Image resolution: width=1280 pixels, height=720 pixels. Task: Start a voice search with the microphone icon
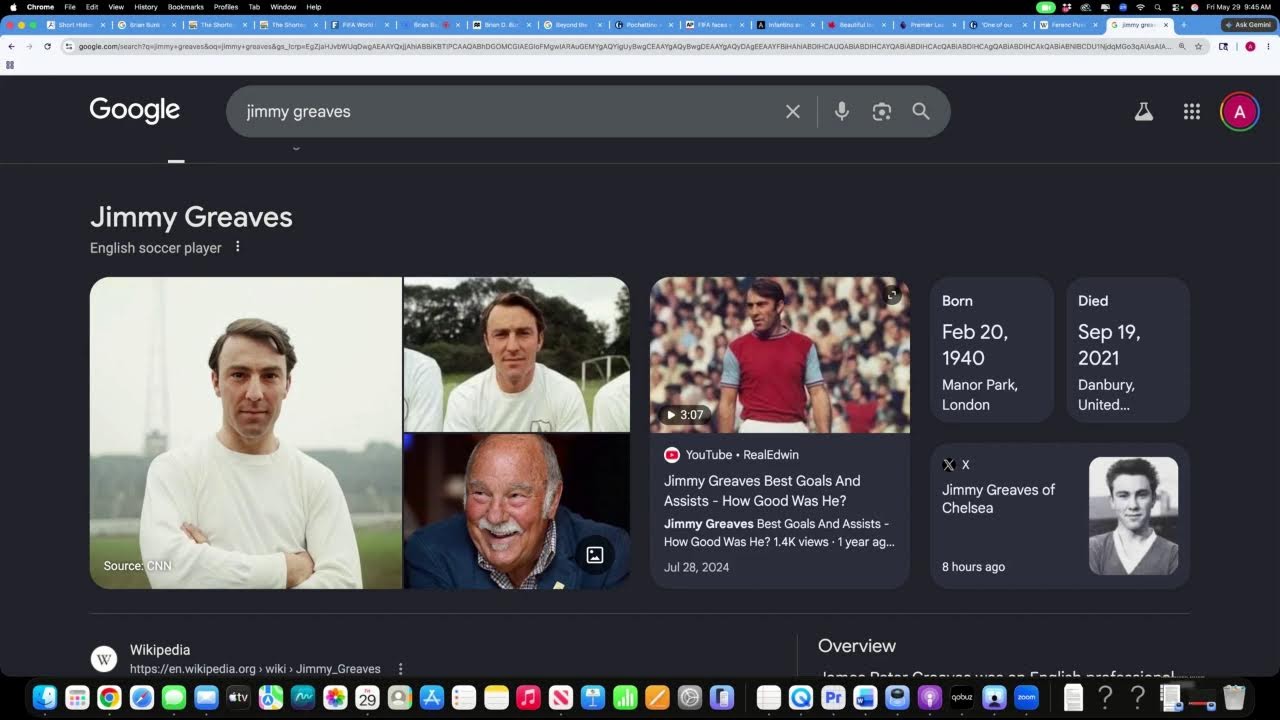842,112
